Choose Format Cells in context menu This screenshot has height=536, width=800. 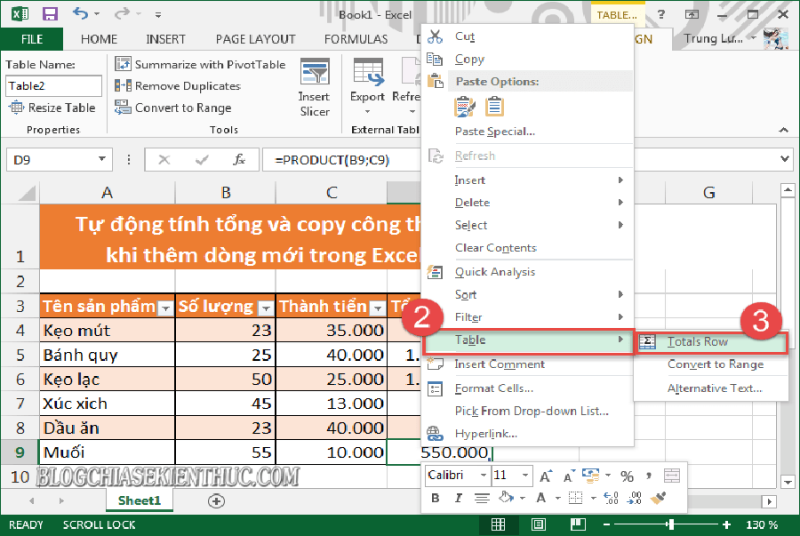494,389
